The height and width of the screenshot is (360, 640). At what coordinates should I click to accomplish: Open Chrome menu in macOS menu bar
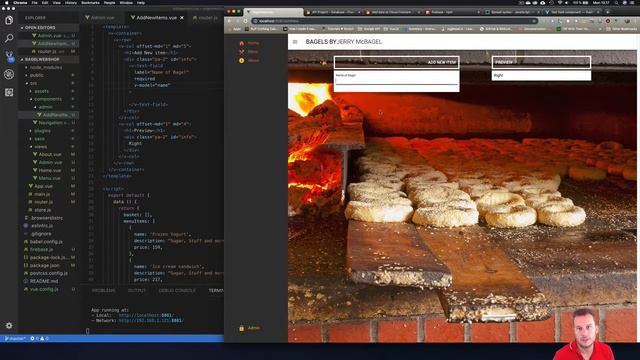pyautogui.click(x=20, y=3)
